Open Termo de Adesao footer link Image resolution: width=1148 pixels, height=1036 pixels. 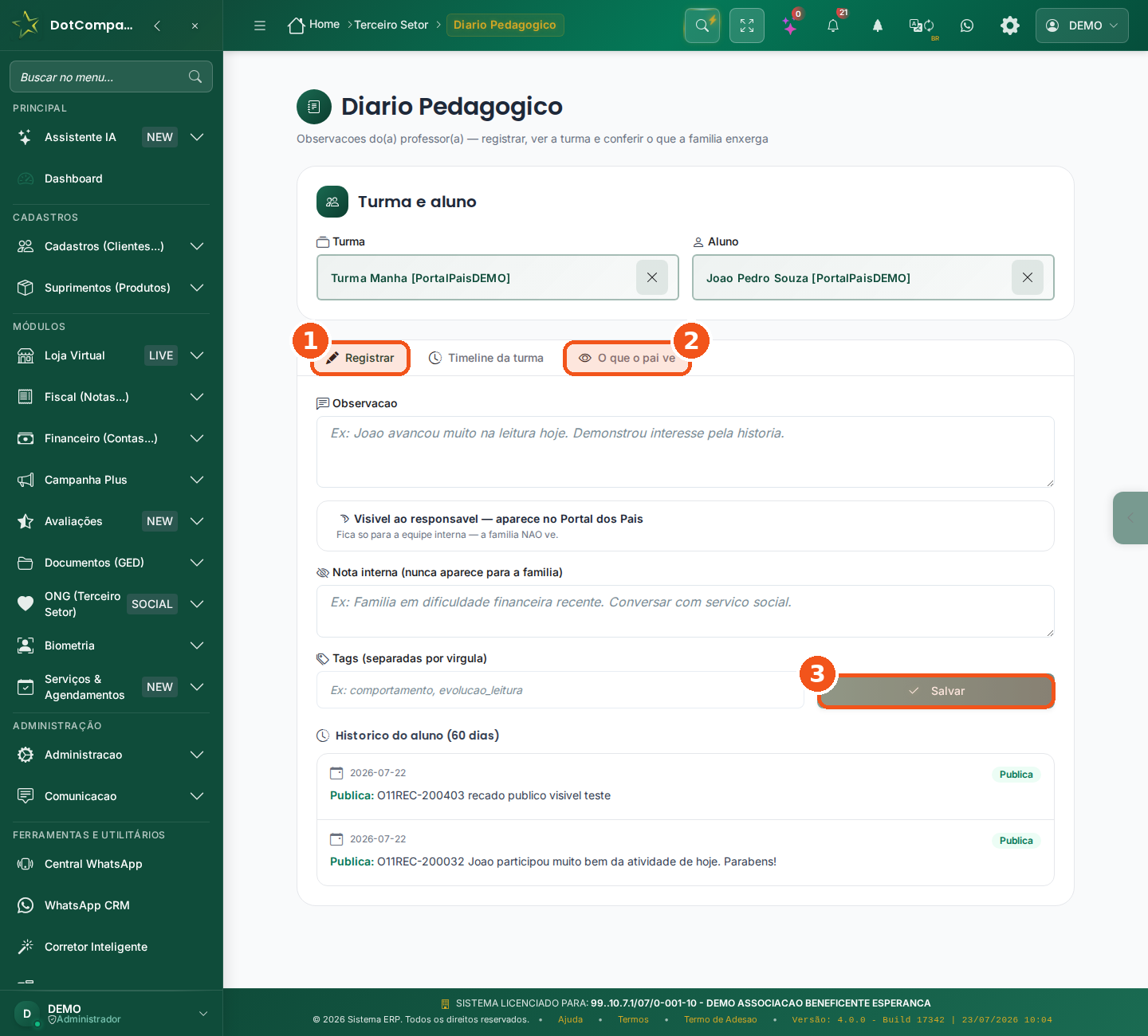pos(721,1020)
